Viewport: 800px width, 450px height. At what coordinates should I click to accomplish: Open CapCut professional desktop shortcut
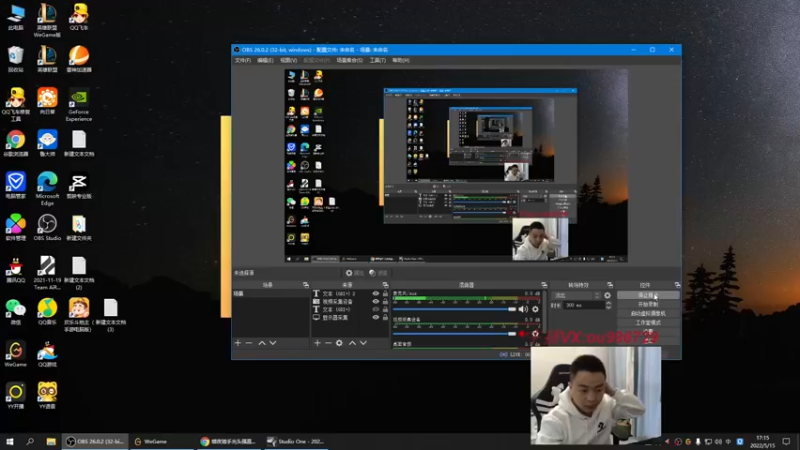coord(79,186)
